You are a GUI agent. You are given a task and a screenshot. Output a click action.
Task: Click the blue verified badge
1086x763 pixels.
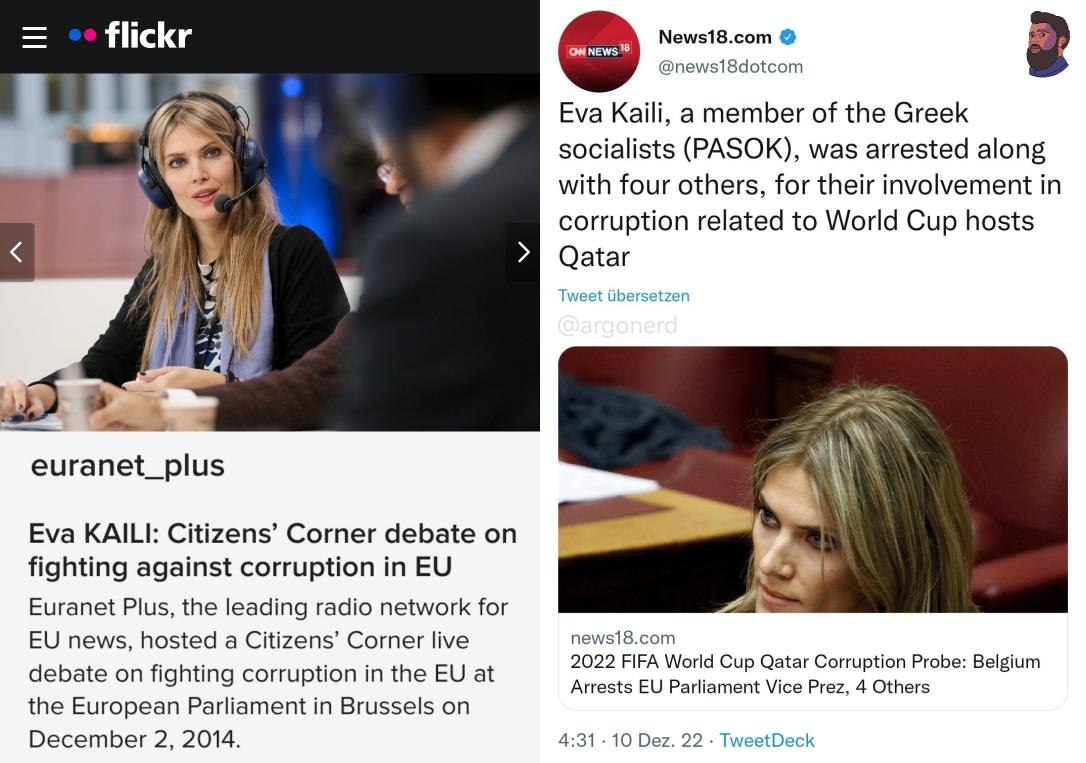(788, 37)
